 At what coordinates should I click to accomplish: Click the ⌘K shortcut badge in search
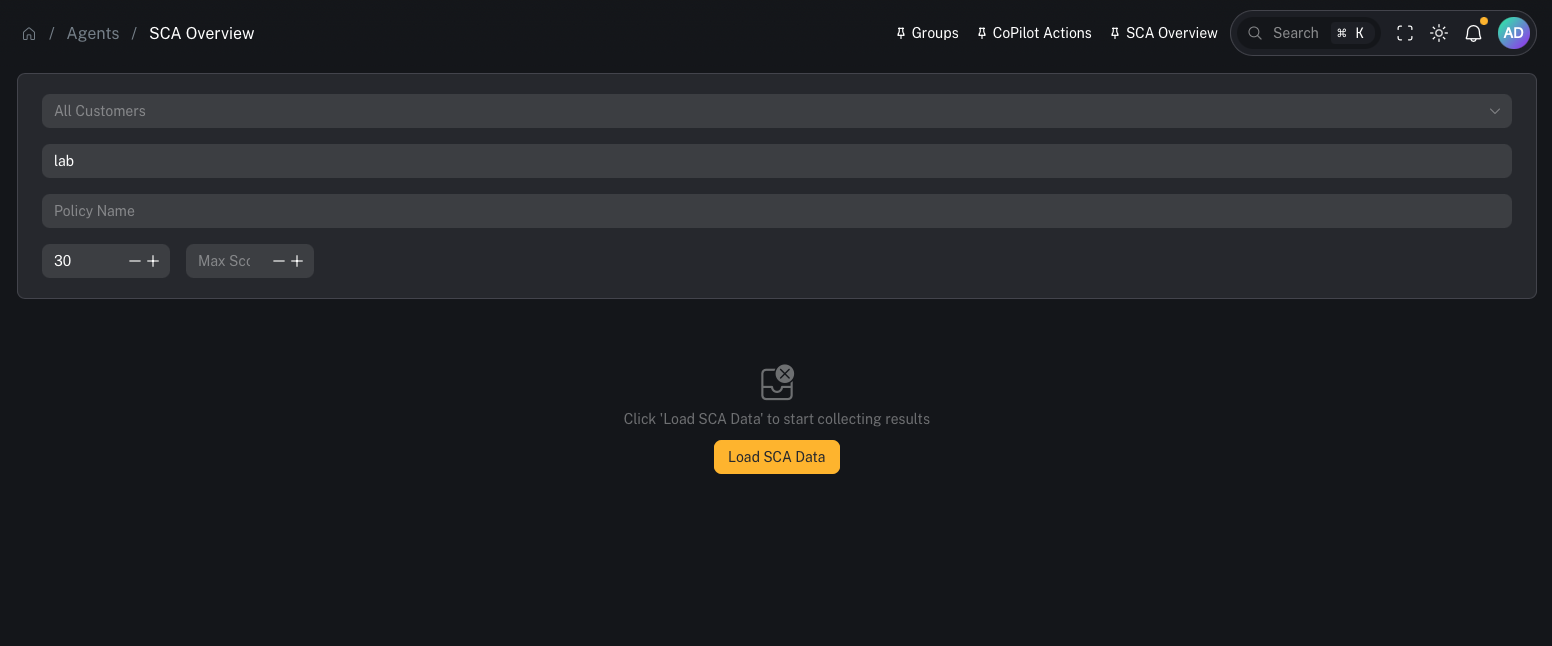click(x=1350, y=33)
